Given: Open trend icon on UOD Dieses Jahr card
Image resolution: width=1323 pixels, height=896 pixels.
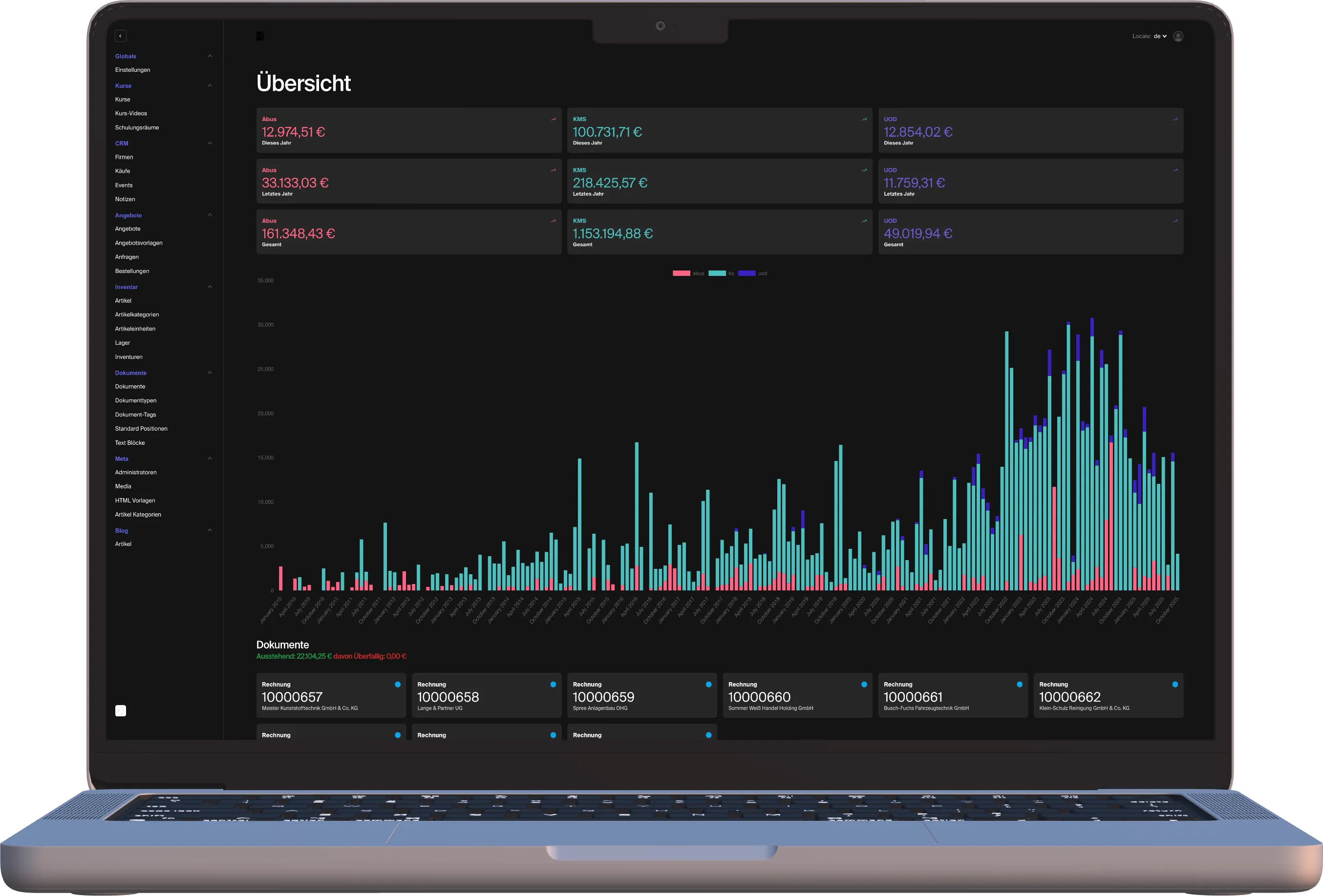Looking at the screenshot, I should click(1175, 119).
